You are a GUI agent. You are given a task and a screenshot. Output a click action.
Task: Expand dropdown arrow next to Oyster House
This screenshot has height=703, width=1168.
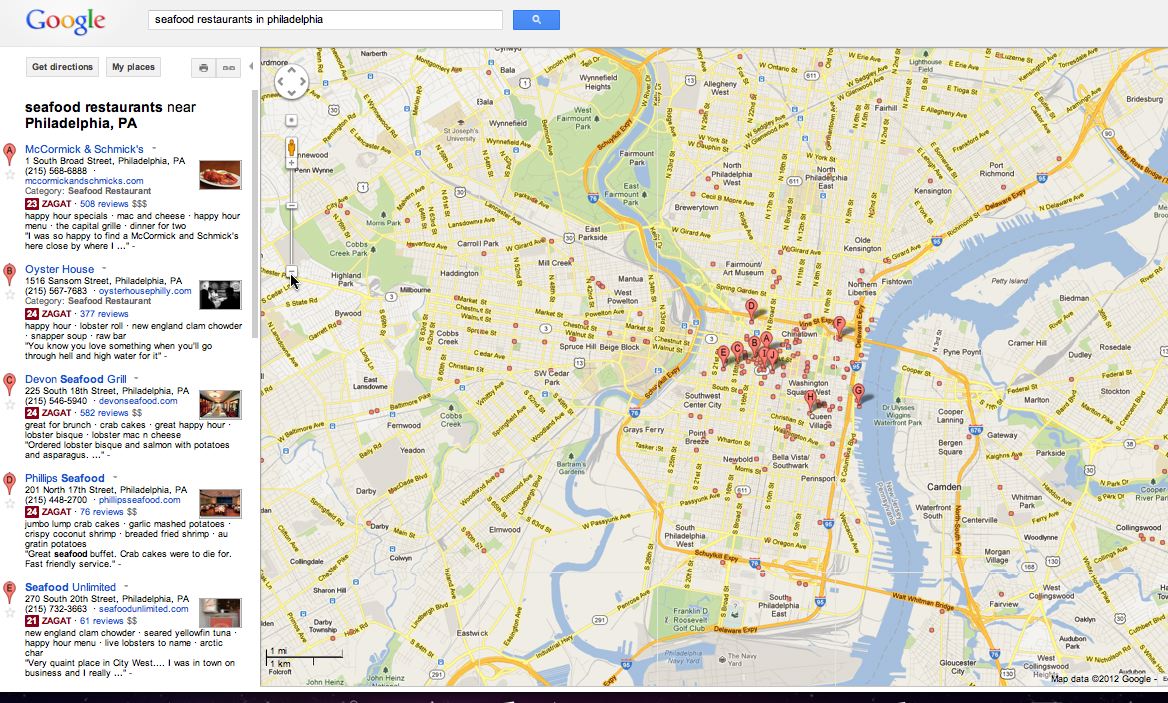(x=104, y=269)
